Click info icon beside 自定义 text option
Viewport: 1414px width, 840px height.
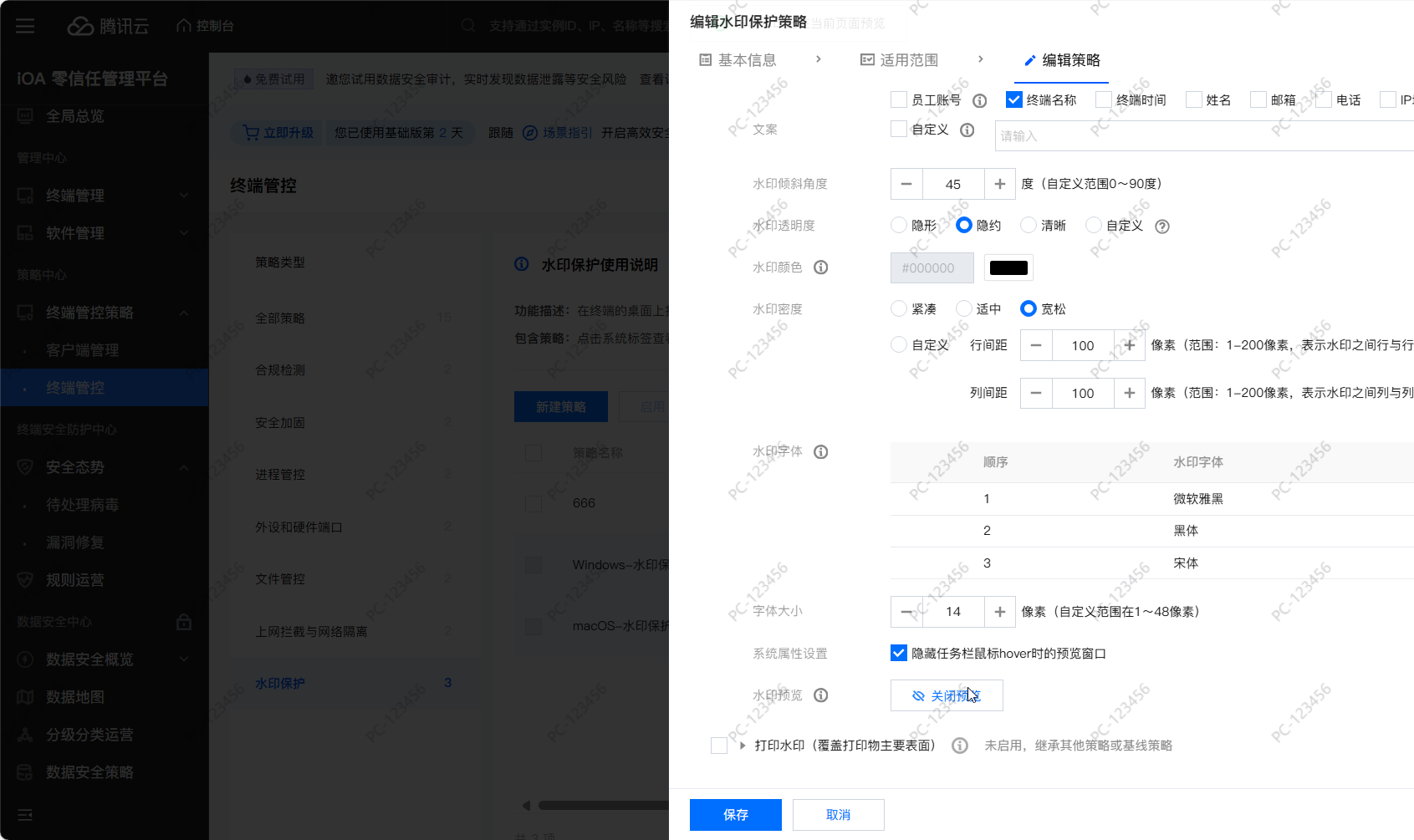pyautogui.click(x=967, y=130)
